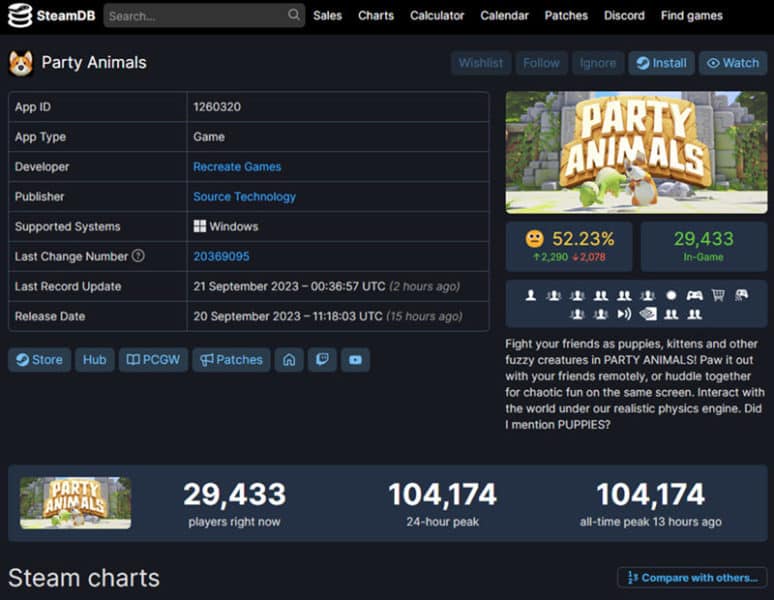
Task: Click the 29,433 players right now figure
Action: coord(234,494)
